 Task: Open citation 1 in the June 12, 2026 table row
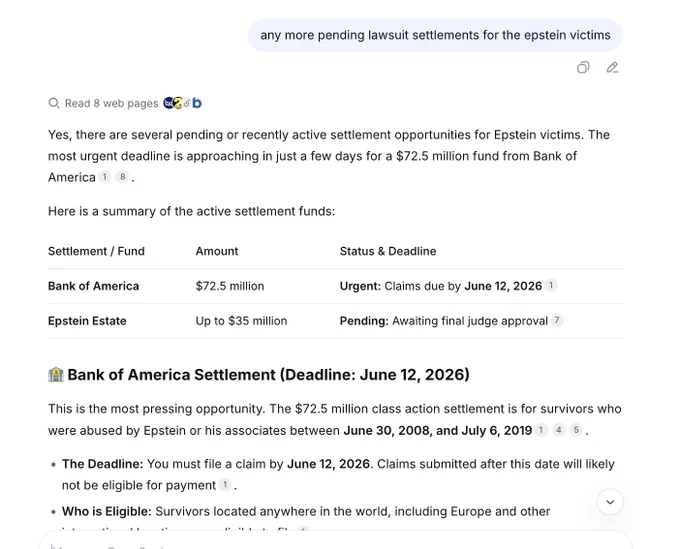551,286
